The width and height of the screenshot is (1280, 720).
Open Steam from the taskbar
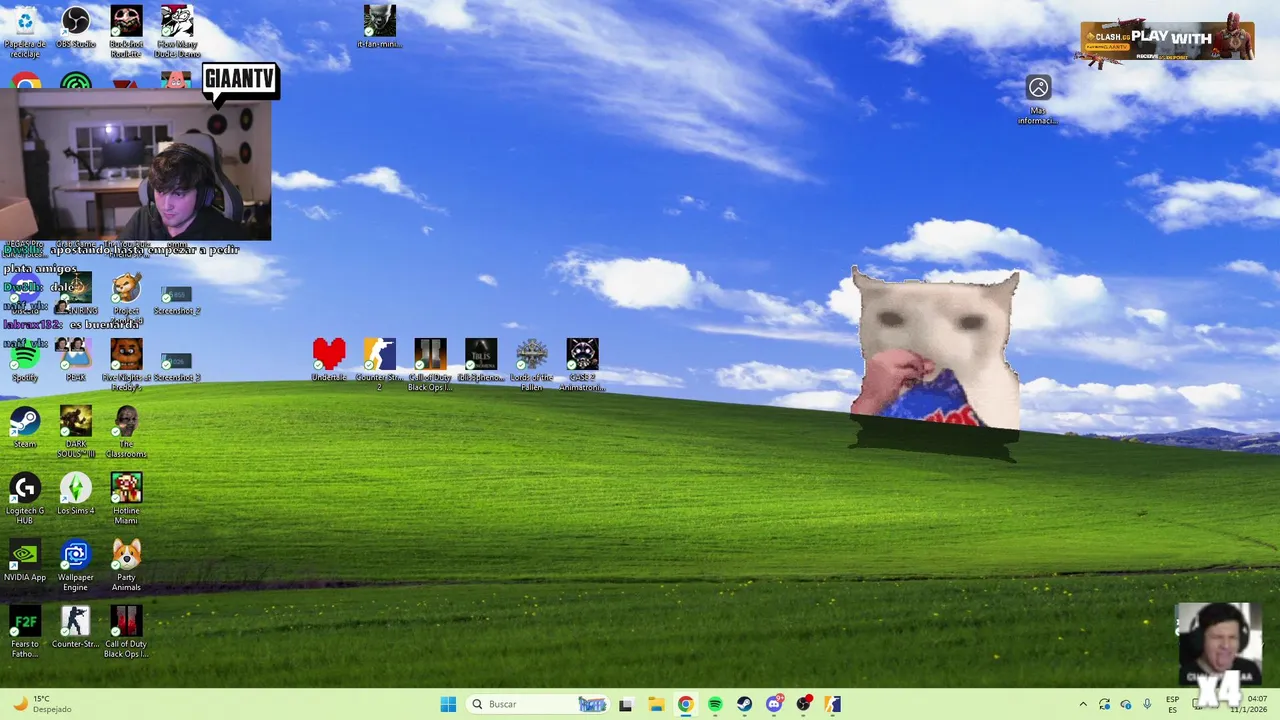coord(744,704)
